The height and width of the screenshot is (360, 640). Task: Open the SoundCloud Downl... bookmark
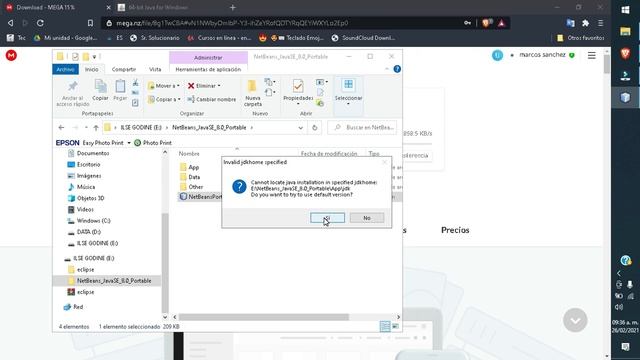click(x=363, y=38)
